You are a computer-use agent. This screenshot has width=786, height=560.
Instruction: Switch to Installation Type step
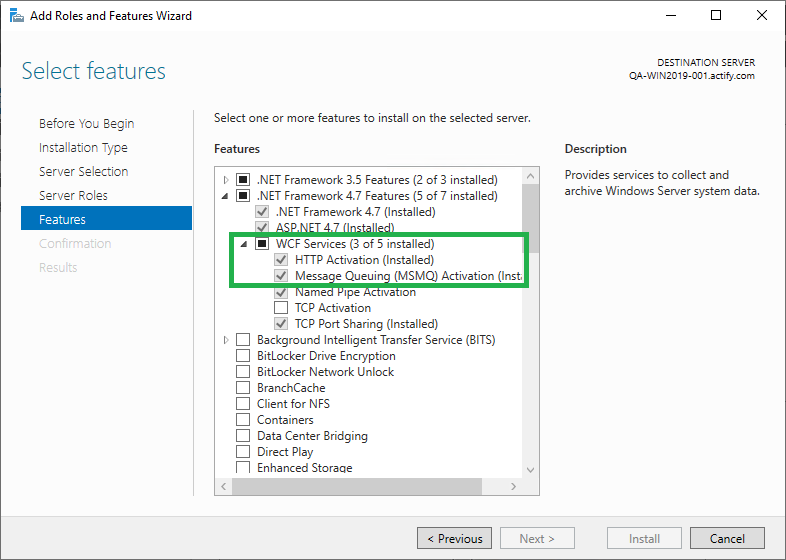pos(83,148)
